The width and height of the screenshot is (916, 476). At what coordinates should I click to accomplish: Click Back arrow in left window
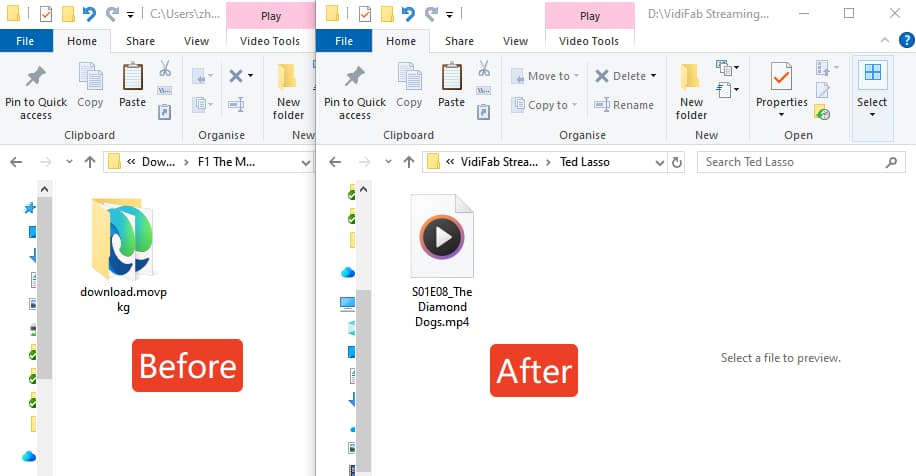click(x=16, y=162)
